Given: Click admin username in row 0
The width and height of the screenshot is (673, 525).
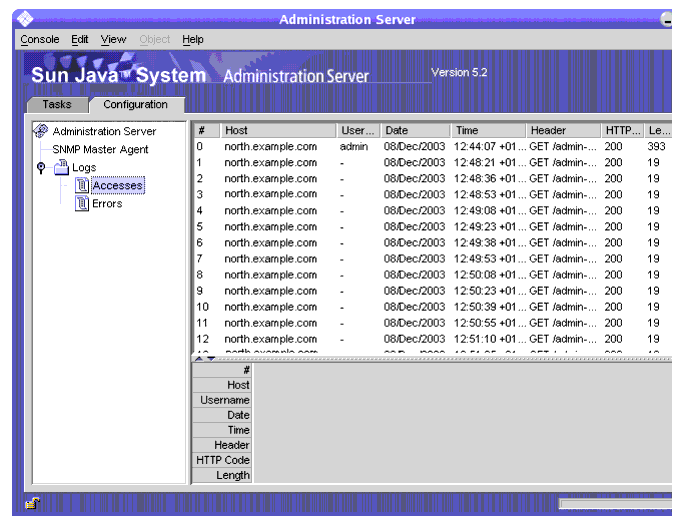Looking at the screenshot, I should coord(354,146).
